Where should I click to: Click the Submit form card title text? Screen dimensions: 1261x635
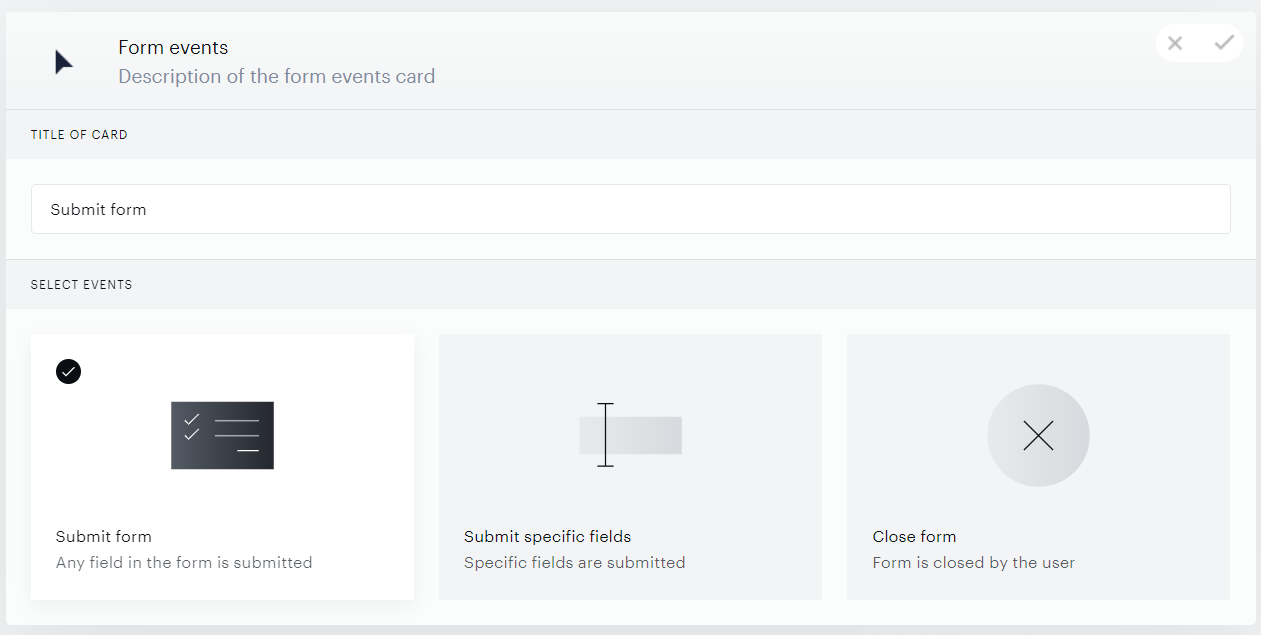tap(104, 536)
